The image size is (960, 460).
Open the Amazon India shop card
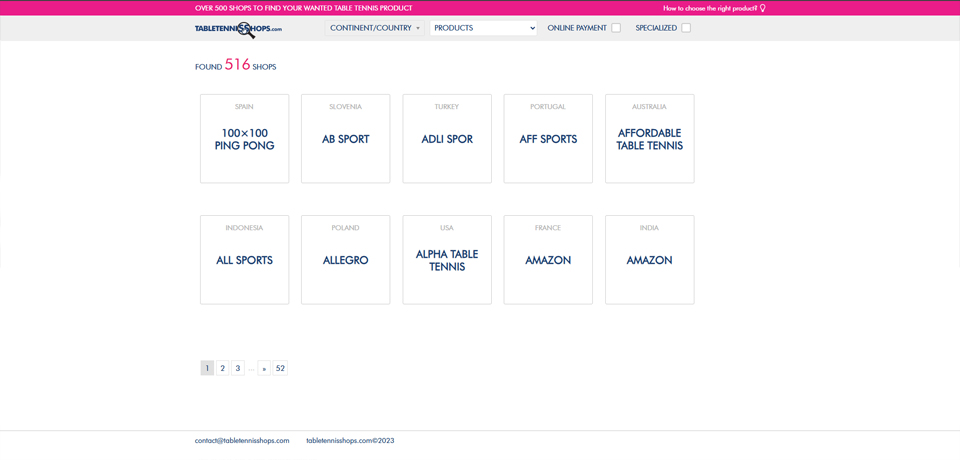coord(650,260)
